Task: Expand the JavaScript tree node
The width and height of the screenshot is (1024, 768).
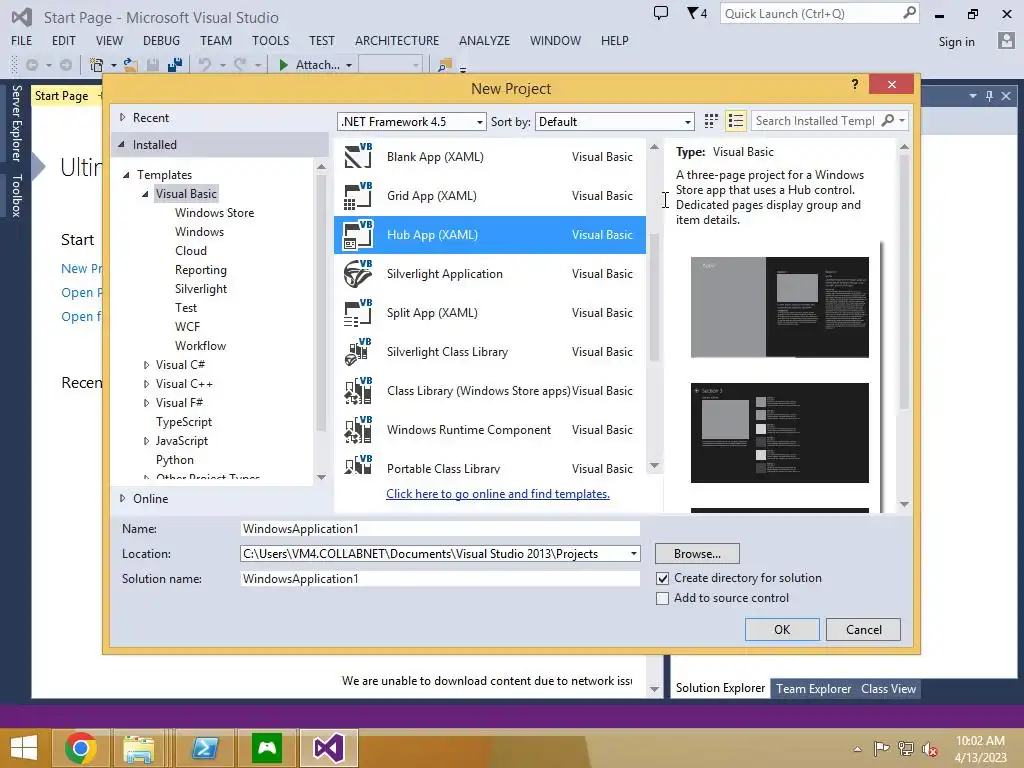Action: pyautogui.click(x=146, y=441)
